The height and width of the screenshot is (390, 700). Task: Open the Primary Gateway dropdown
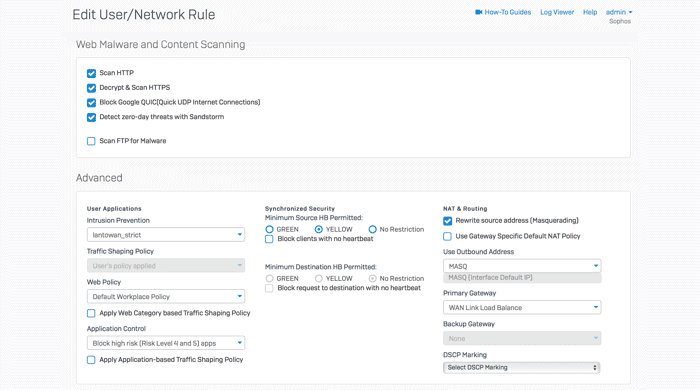coord(522,307)
